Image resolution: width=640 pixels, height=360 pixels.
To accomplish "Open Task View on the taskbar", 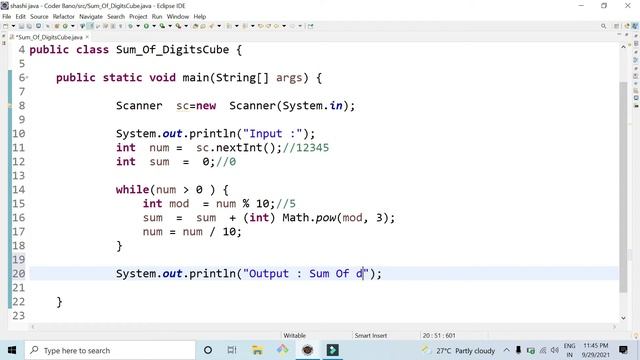I will tap(232, 350).
